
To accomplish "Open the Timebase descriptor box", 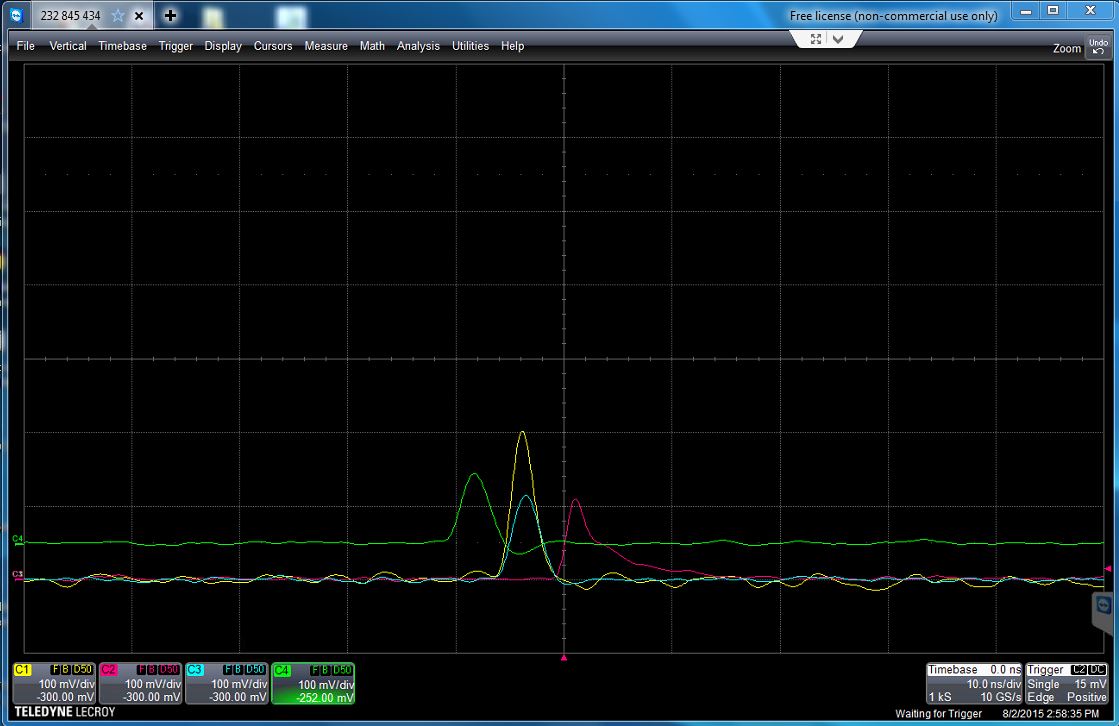I will click(x=974, y=683).
